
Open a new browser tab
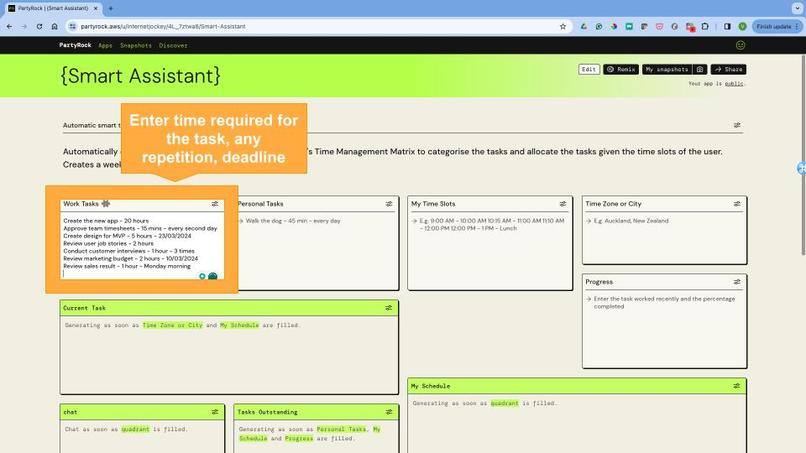(x=111, y=9)
